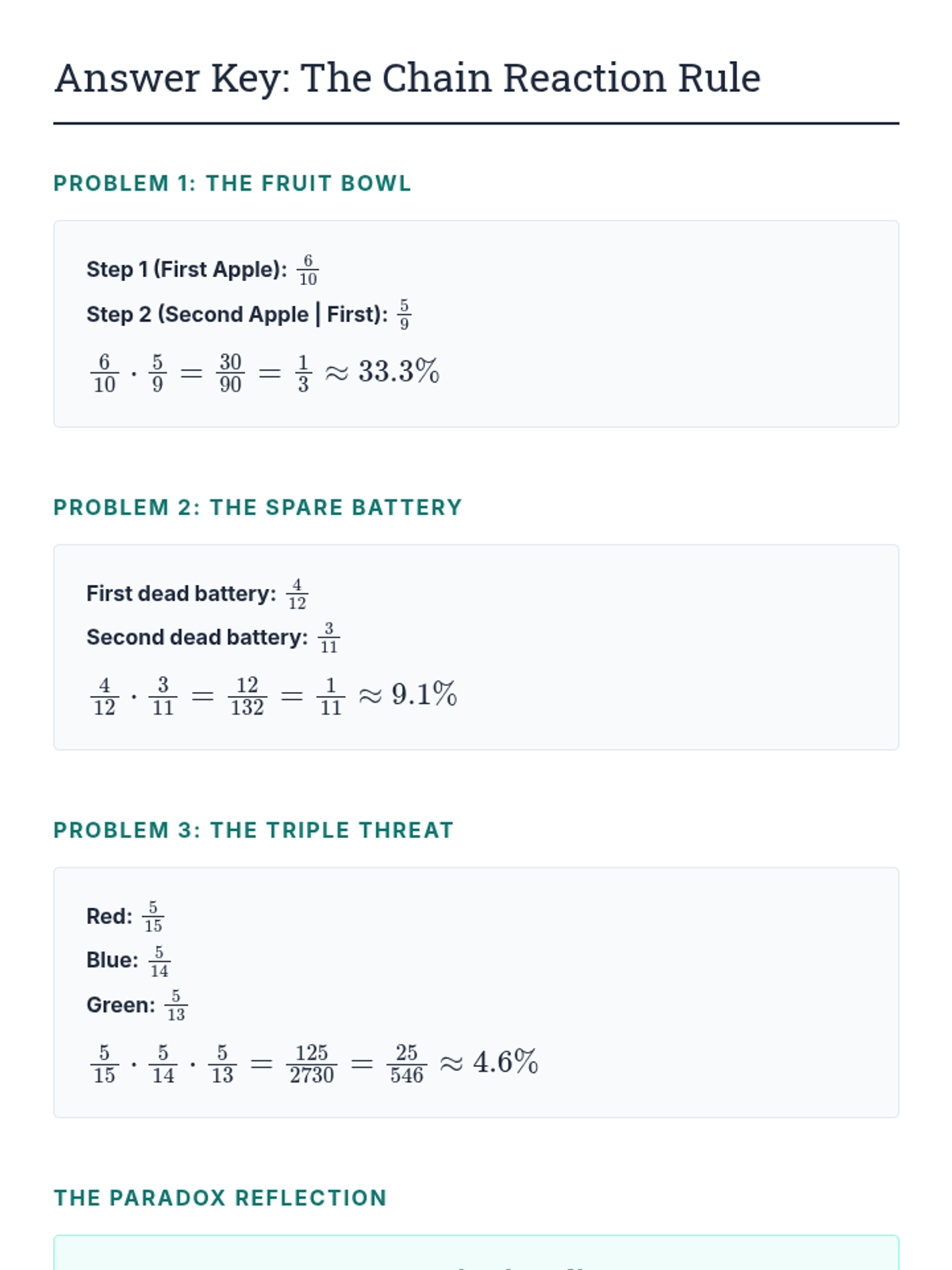Select the 'Red:' probability label

coord(109,917)
